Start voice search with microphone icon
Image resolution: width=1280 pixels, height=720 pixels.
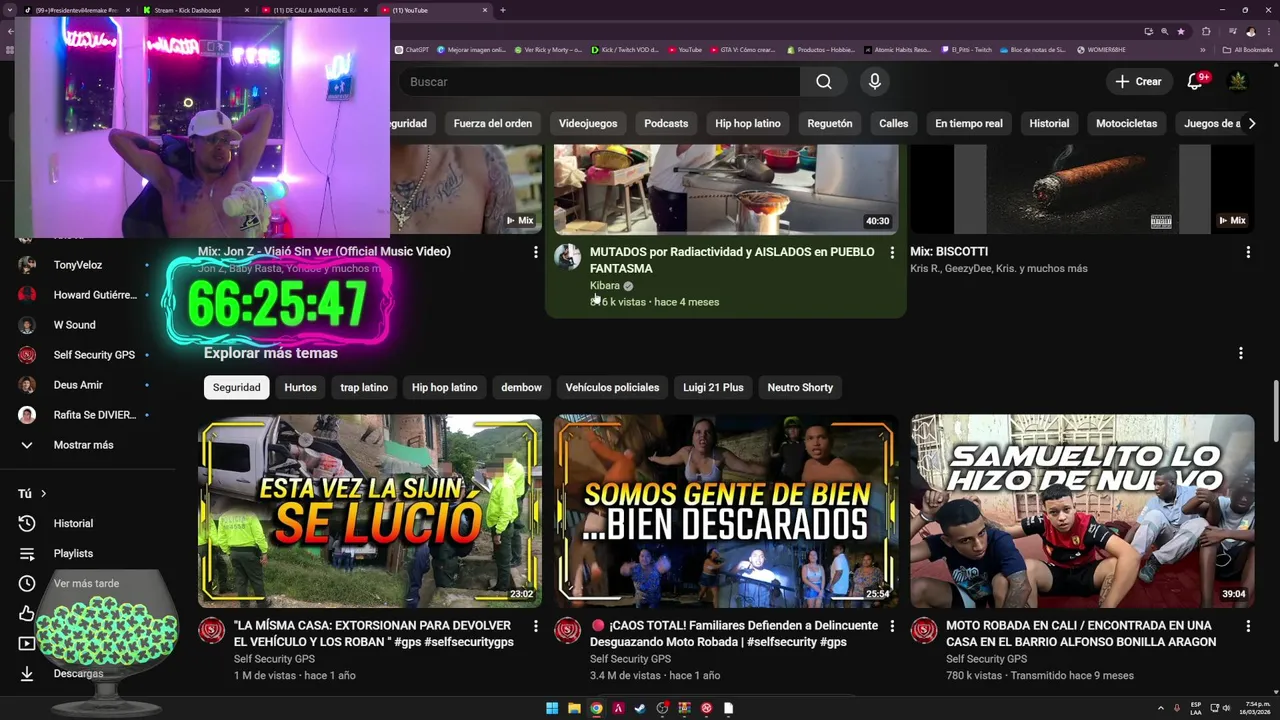click(875, 82)
